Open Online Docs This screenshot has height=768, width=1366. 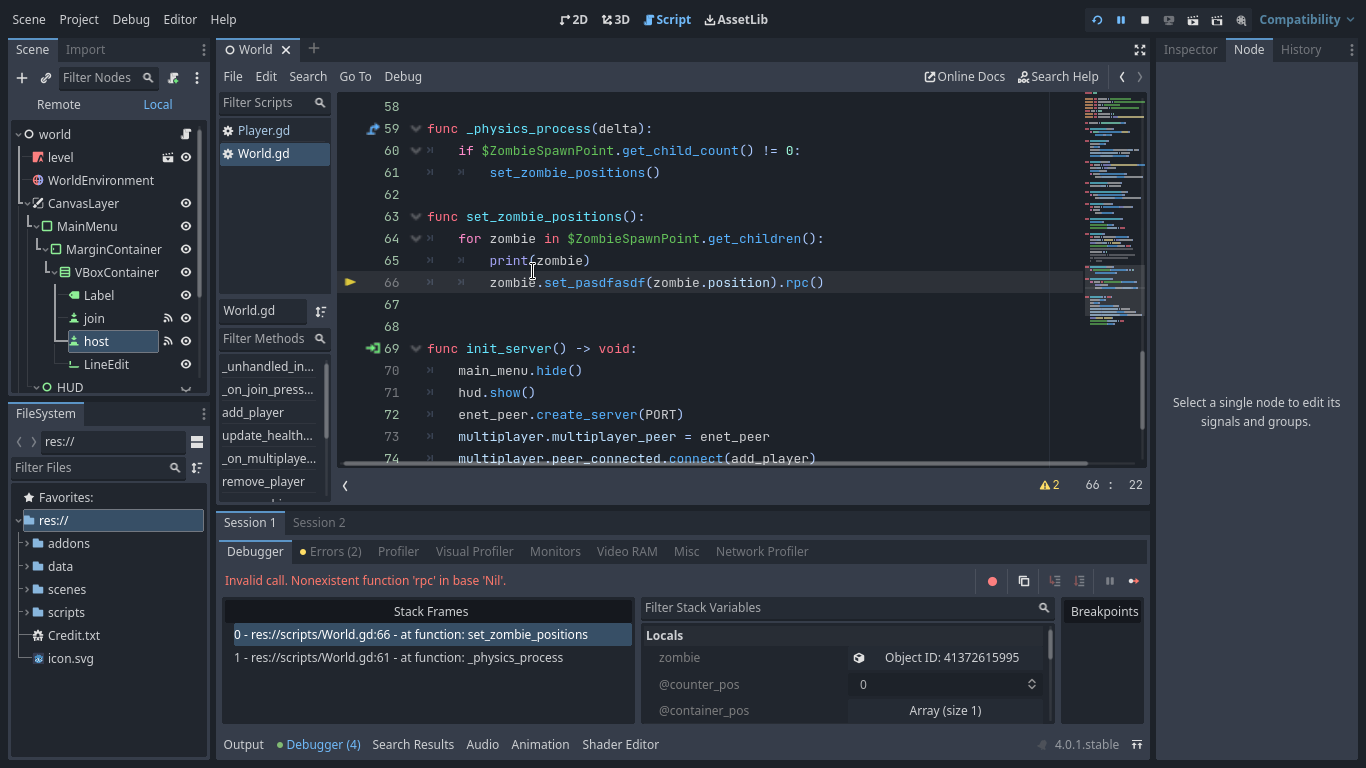[x=963, y=76]
